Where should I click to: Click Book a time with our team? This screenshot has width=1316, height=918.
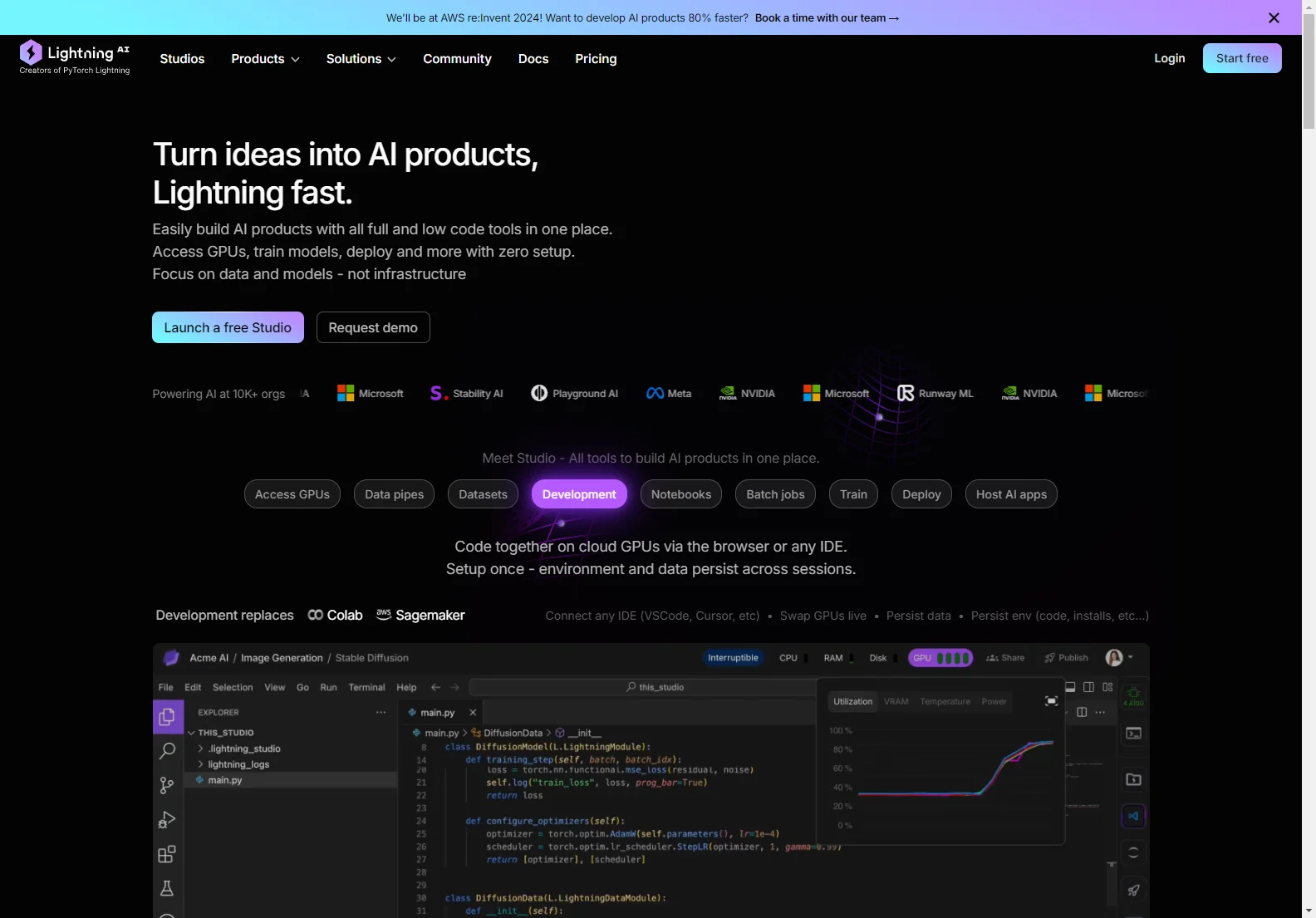827,17
